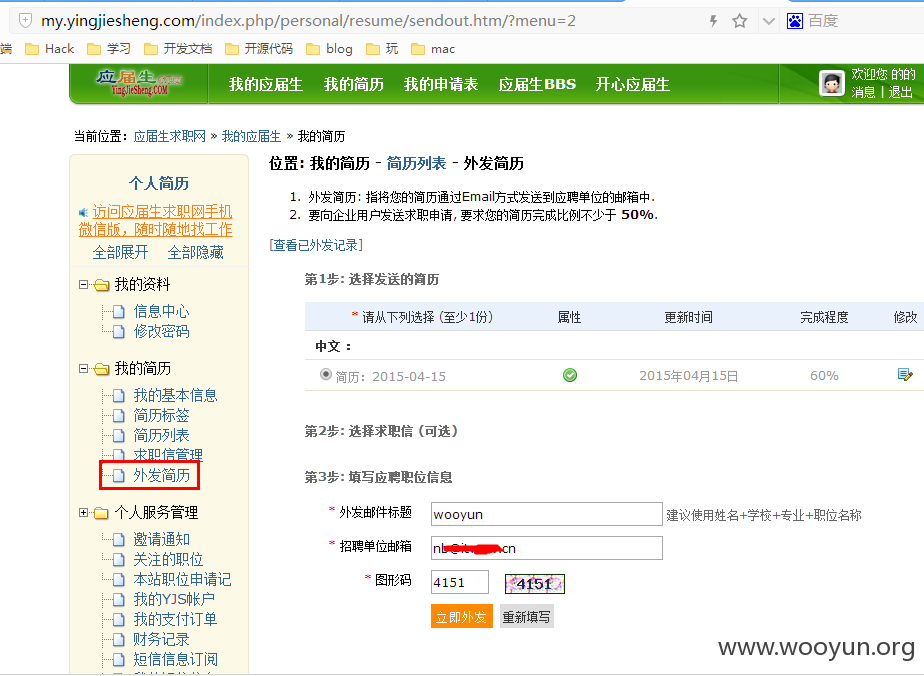Open 财务记录 in sidebar tree

pyautogui.click(x=161, y=639)
